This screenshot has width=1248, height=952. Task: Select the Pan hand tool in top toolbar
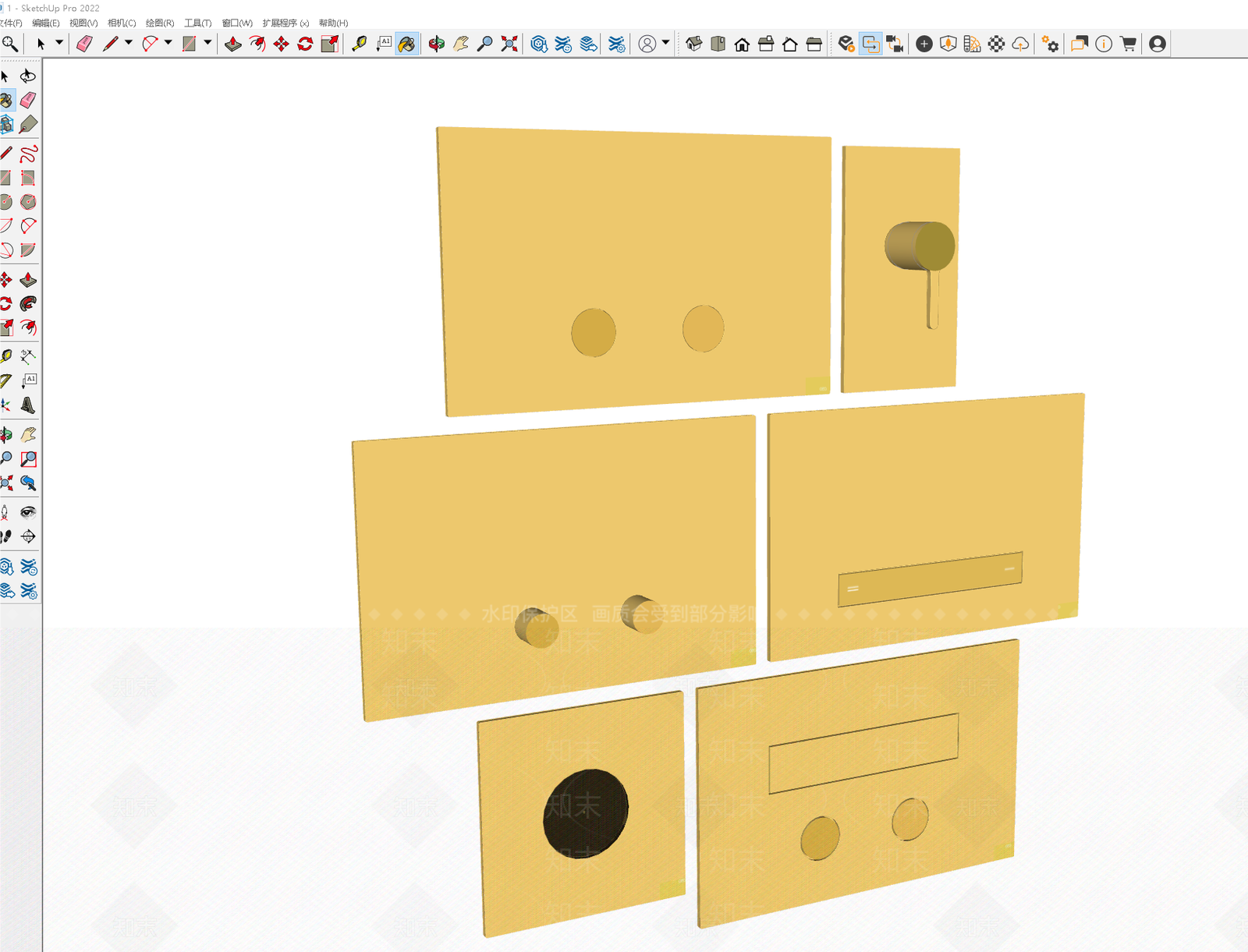tap(460, 44)
